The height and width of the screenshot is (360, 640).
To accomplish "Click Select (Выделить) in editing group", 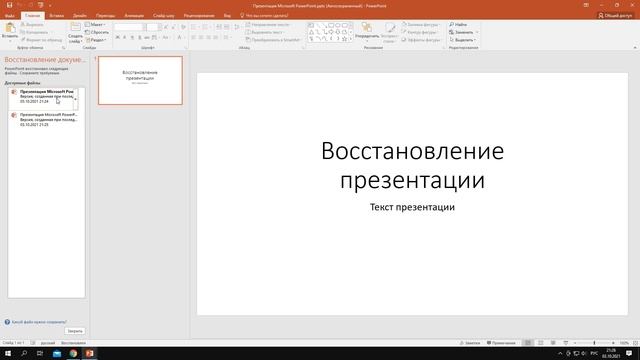I will coord(462,40).
